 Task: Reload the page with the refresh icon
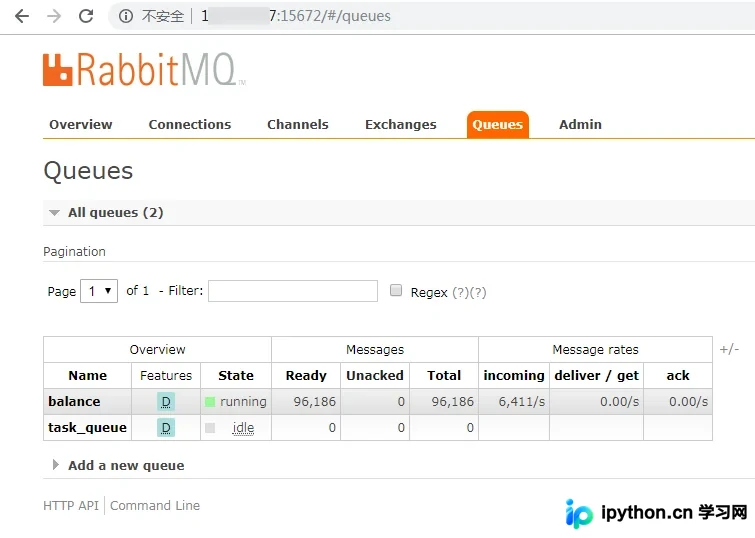(86, 16)
